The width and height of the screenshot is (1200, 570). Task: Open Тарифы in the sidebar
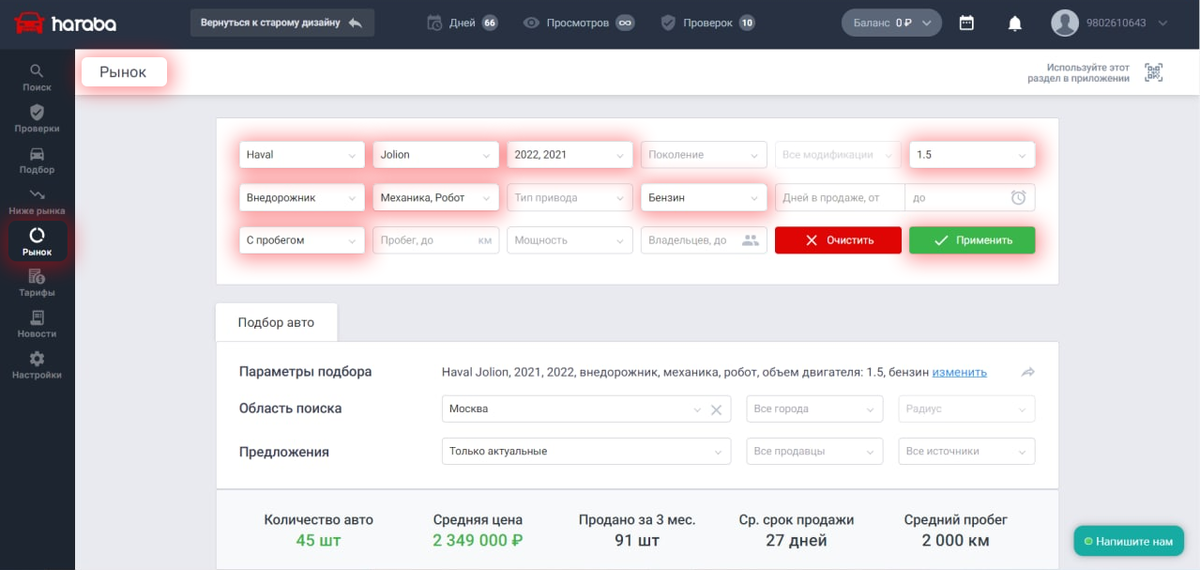coord(37,283)
